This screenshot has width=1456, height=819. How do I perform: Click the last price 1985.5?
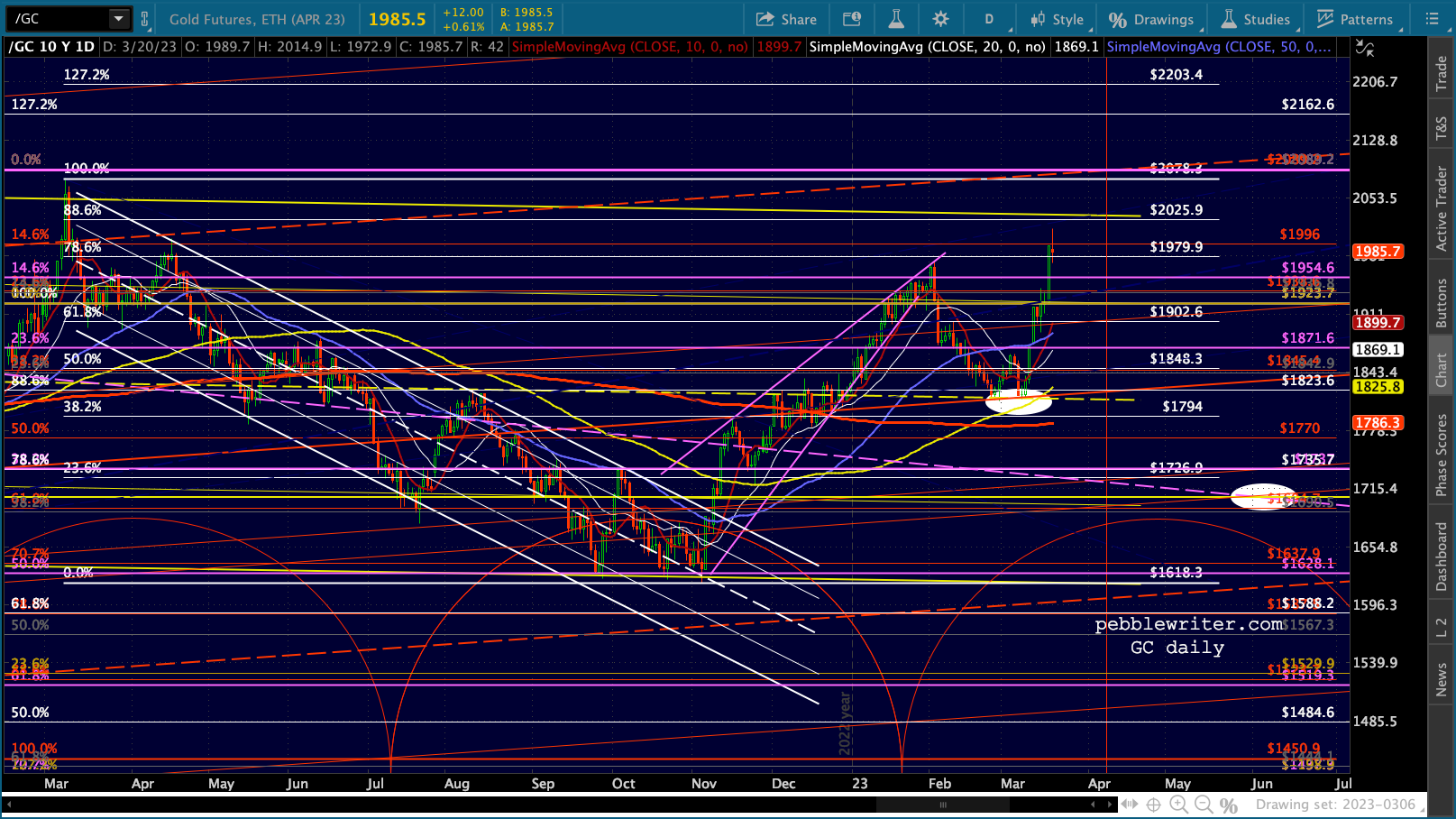[x=397, y=19]
